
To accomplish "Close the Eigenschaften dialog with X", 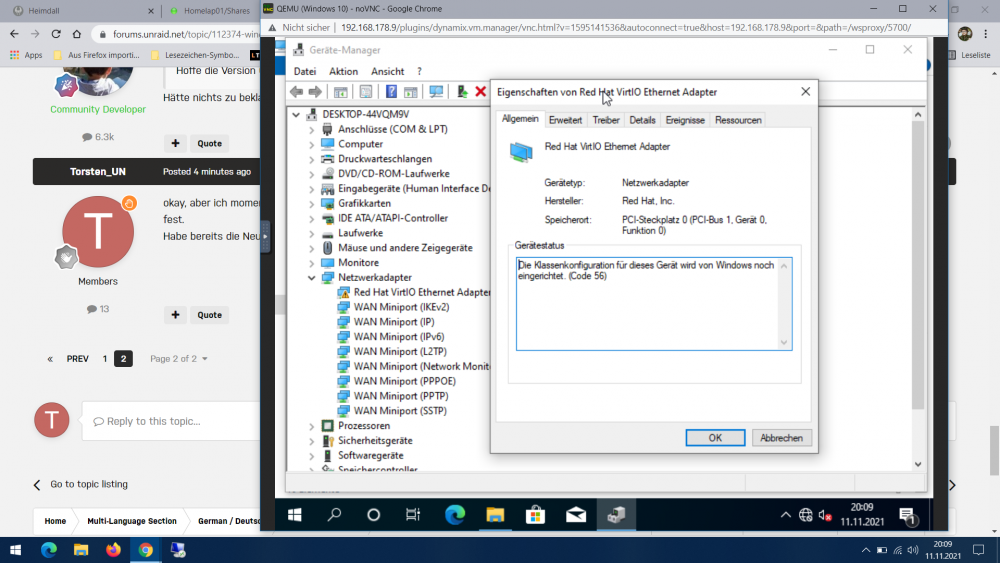I will (x=805, y=92).
